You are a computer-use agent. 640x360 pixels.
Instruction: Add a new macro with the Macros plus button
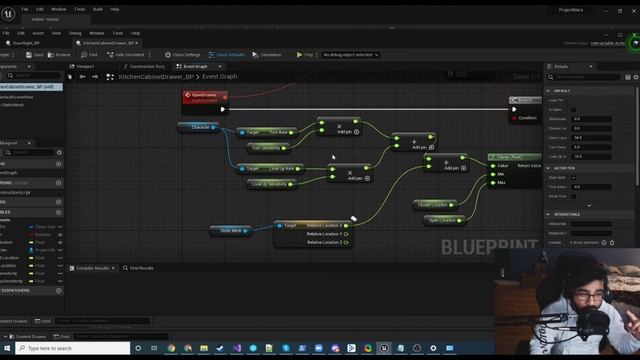pyautogui.click(x=58, y=202)
